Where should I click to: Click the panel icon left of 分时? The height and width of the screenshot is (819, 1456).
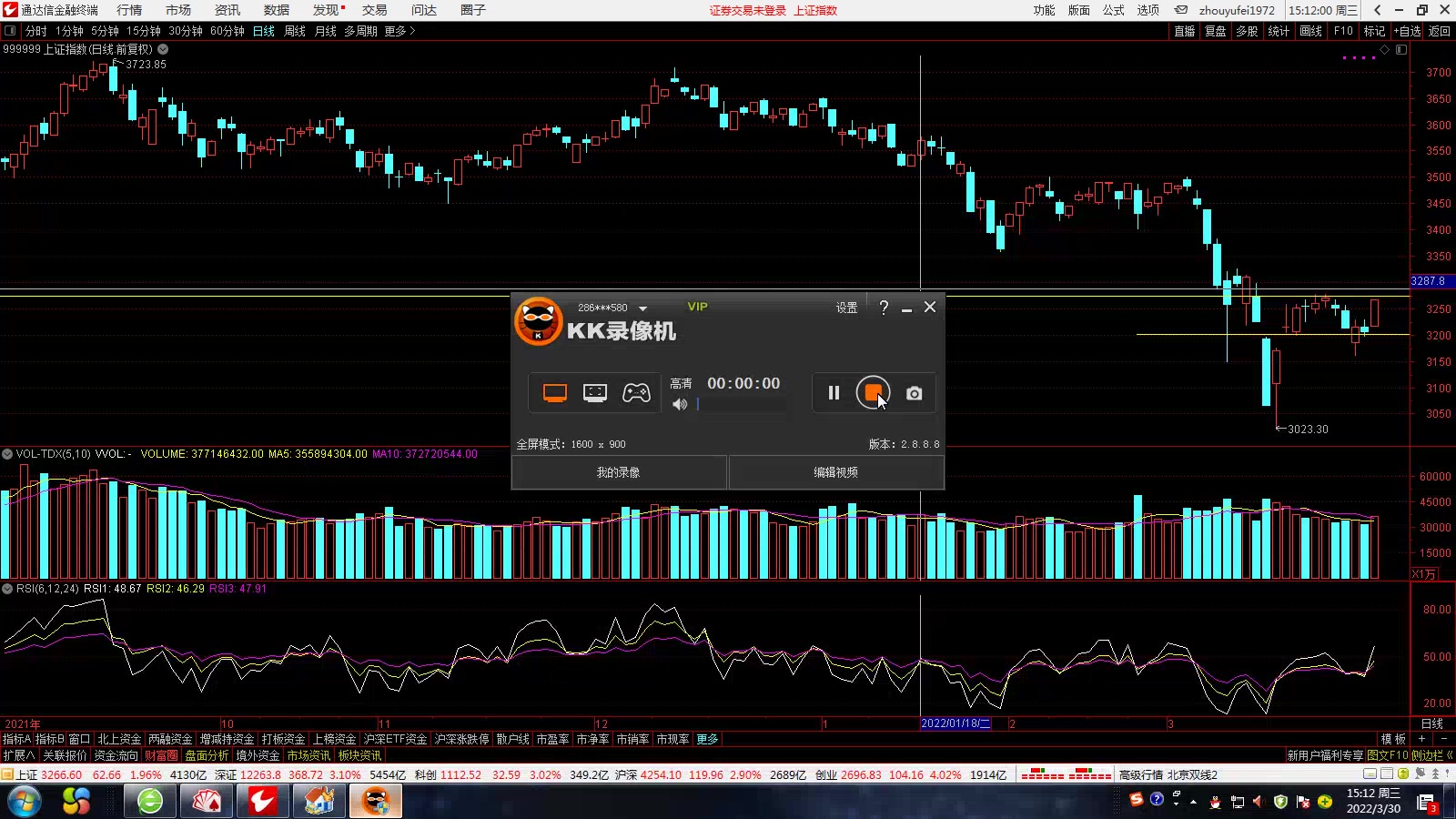pos(10,31)
